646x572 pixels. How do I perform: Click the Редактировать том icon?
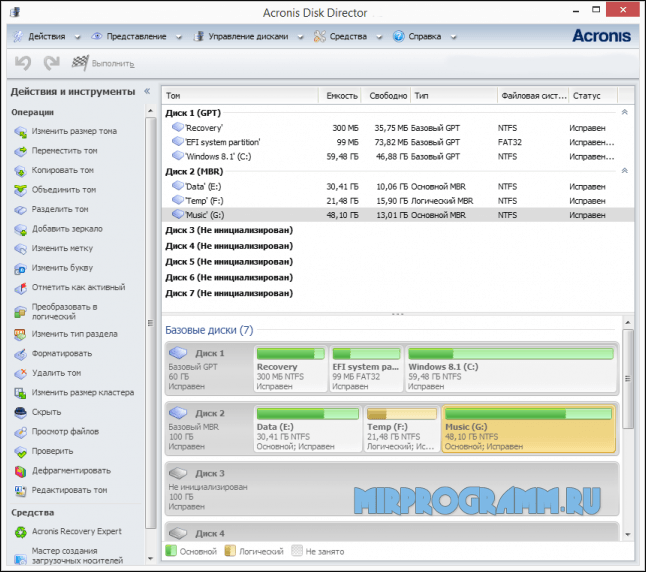[20, 490]
